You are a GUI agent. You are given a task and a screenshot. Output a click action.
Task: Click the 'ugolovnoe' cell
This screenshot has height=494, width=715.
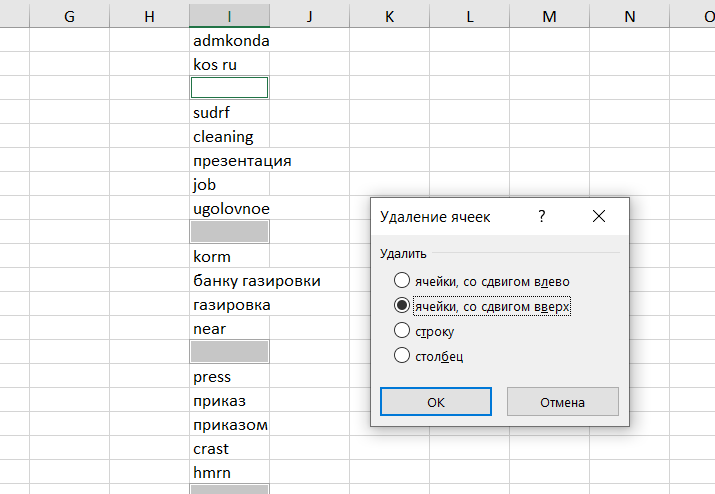tap(229, 209)
